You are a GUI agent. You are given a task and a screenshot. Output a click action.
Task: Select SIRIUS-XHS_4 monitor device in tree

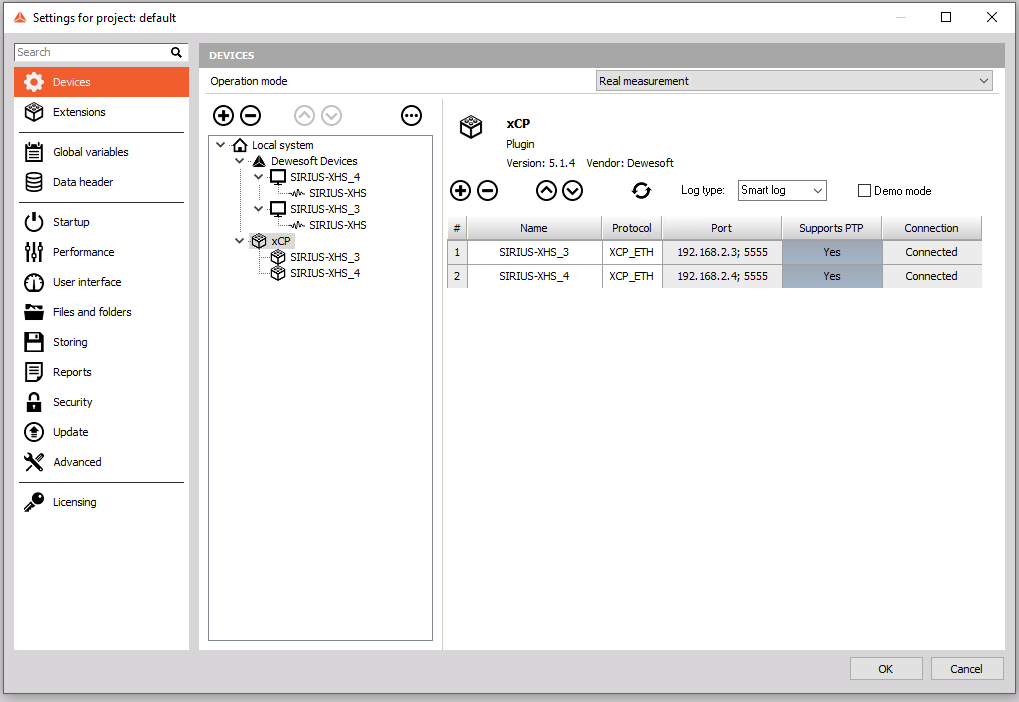click(x=325, y=177)
